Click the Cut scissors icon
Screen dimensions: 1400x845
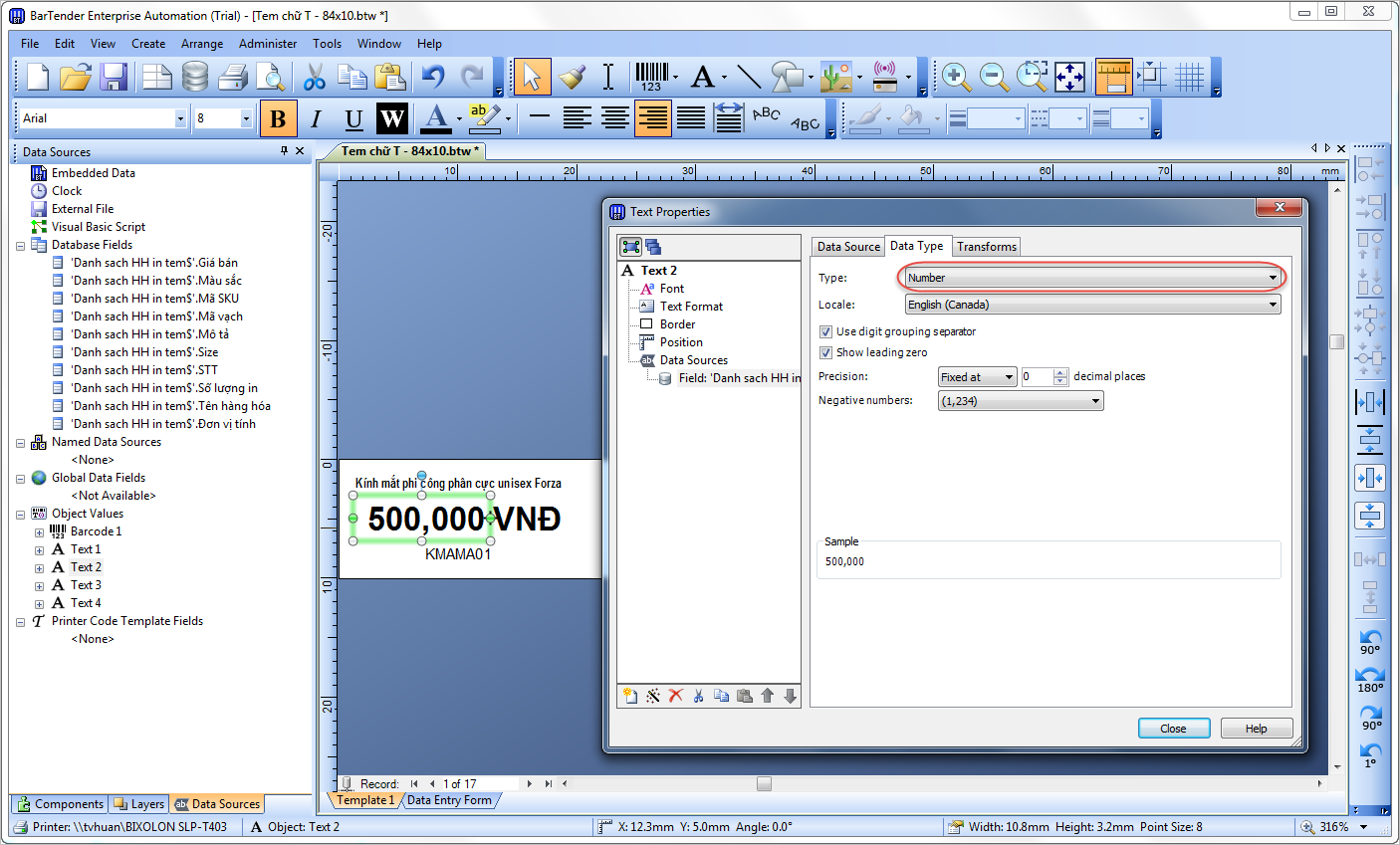[x=315, y=77]
